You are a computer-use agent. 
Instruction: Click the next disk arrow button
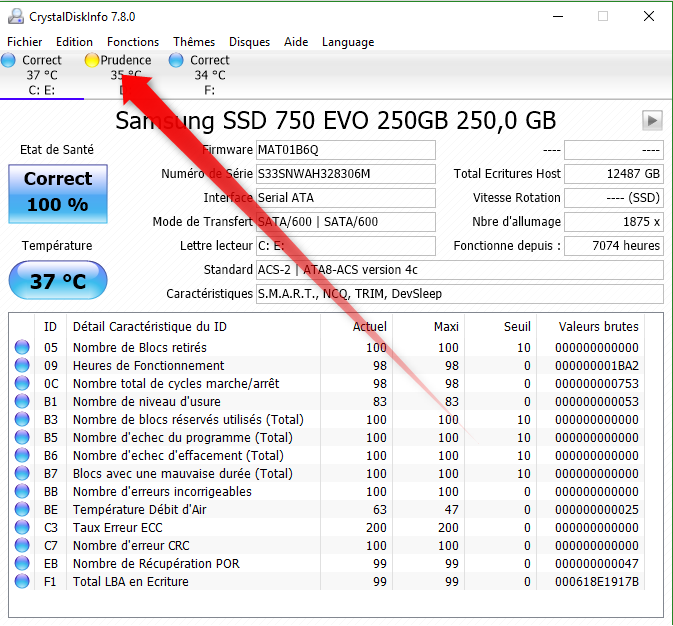coord(652,120)
